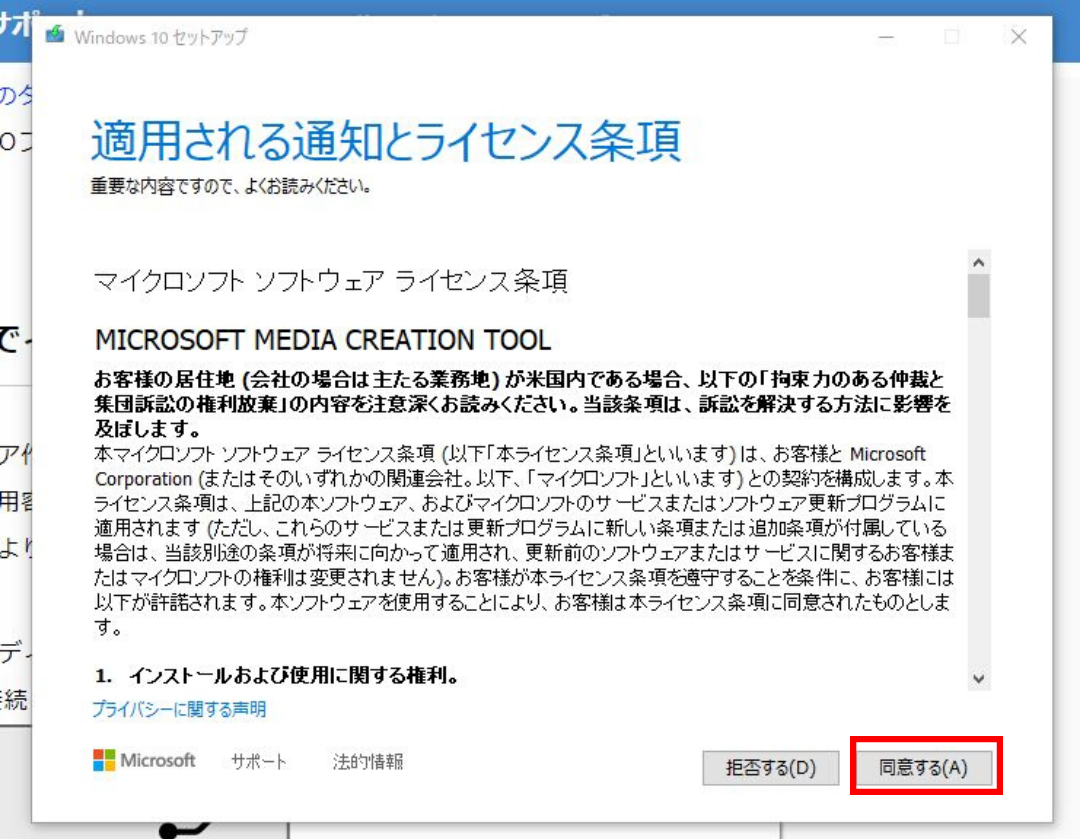The image size is (1080, 839).
Task: Click the Windows 10 setup title bar icon
Action: (x=55, y=34)
